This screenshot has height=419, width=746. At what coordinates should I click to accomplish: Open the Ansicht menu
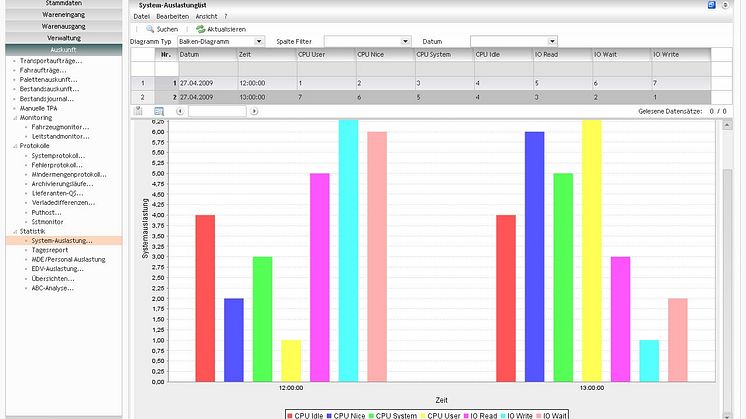[x=206, y=16]
